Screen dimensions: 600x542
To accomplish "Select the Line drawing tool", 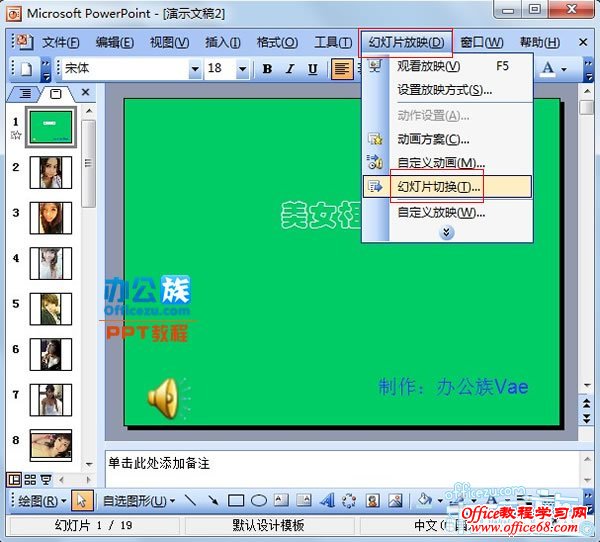I will pyautogui.click(x=190, y=500).
